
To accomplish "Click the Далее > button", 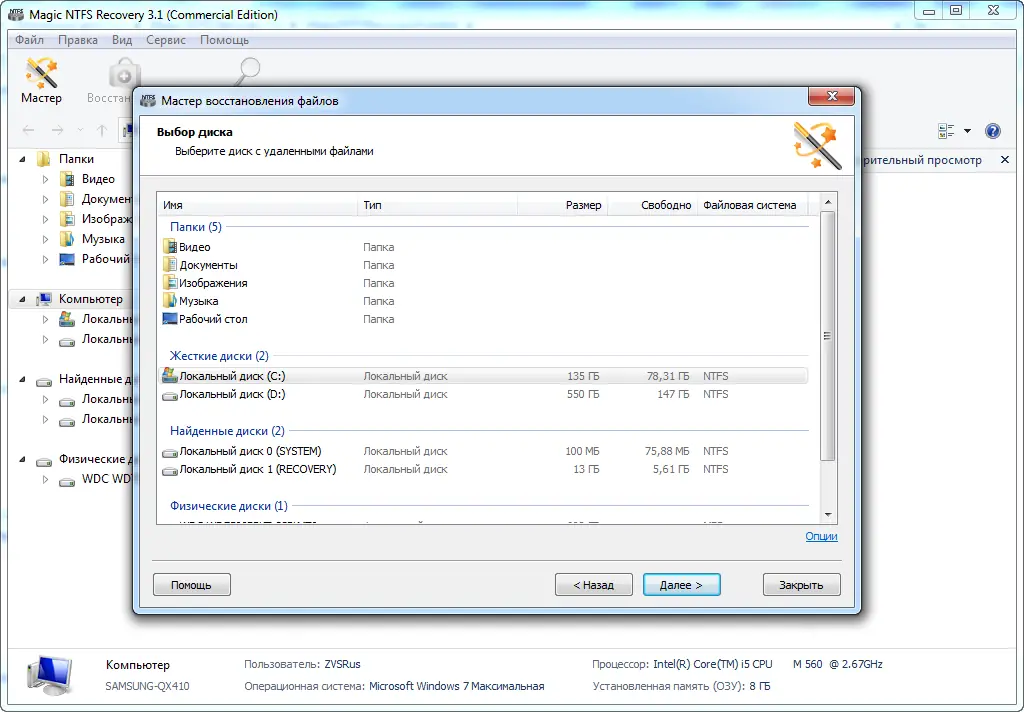I will 681,585.
